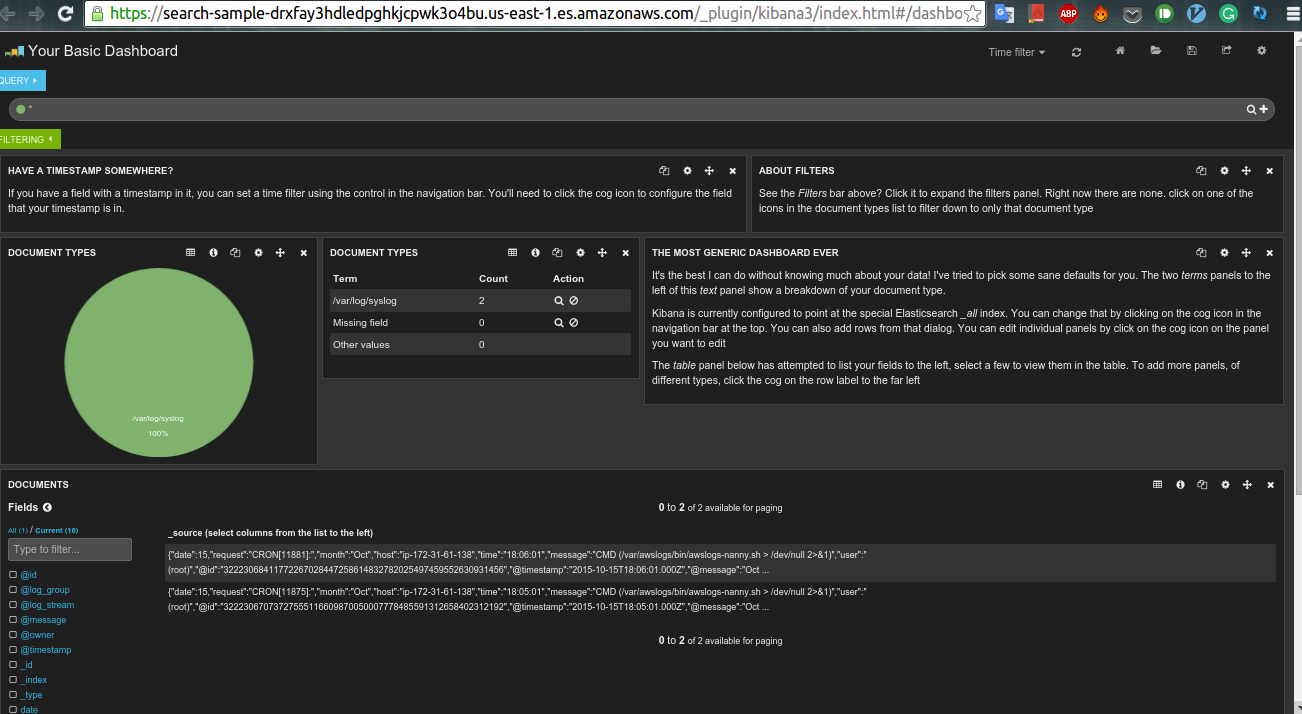Go to the home dashboard icon
This screenshot has height=714, width=1302.
[x=1121, y=51]
